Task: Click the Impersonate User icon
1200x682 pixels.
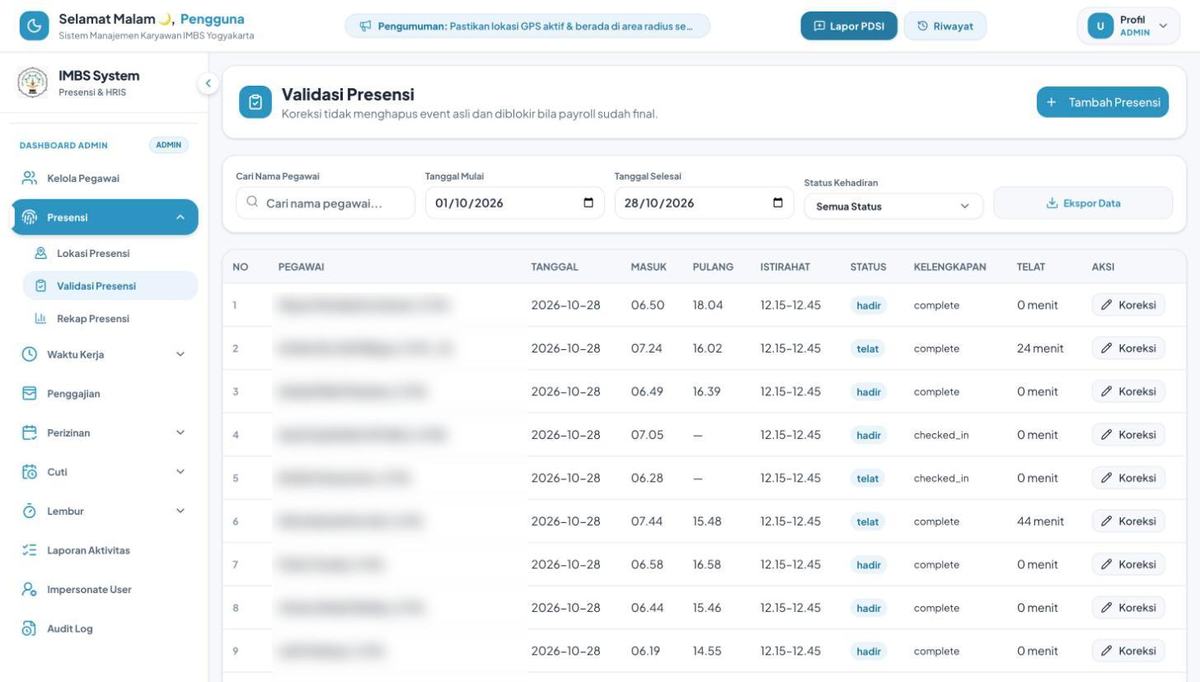Action: 30,589
